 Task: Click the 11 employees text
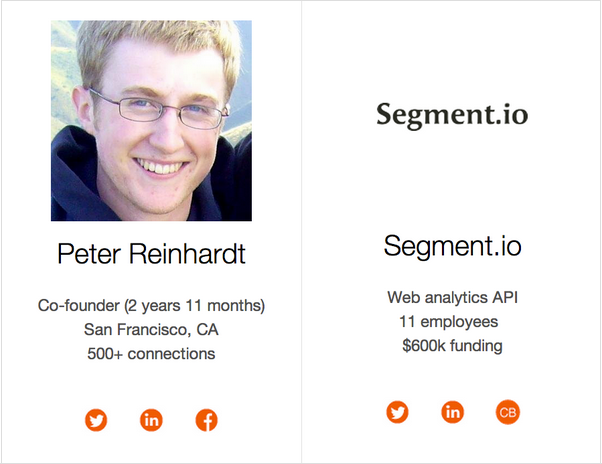click(x=448, y=321)
